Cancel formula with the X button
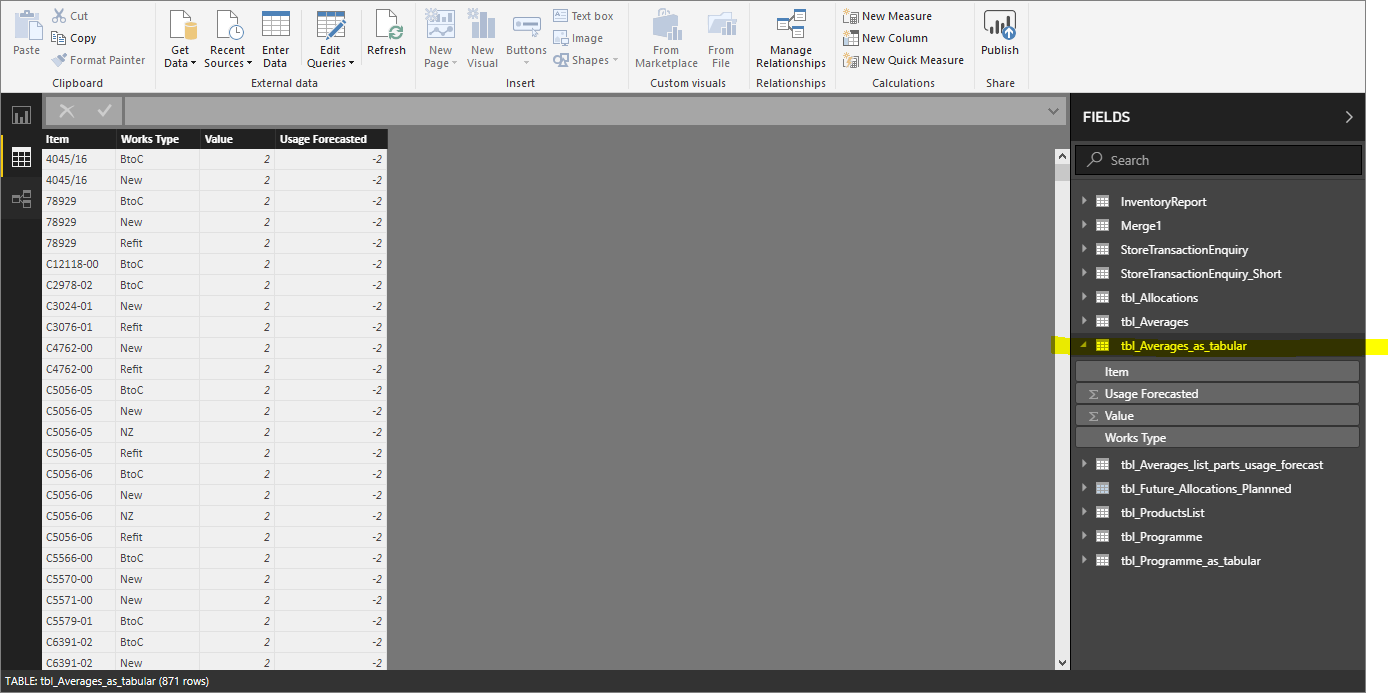 pyautogui.click(x=67, y=111)
